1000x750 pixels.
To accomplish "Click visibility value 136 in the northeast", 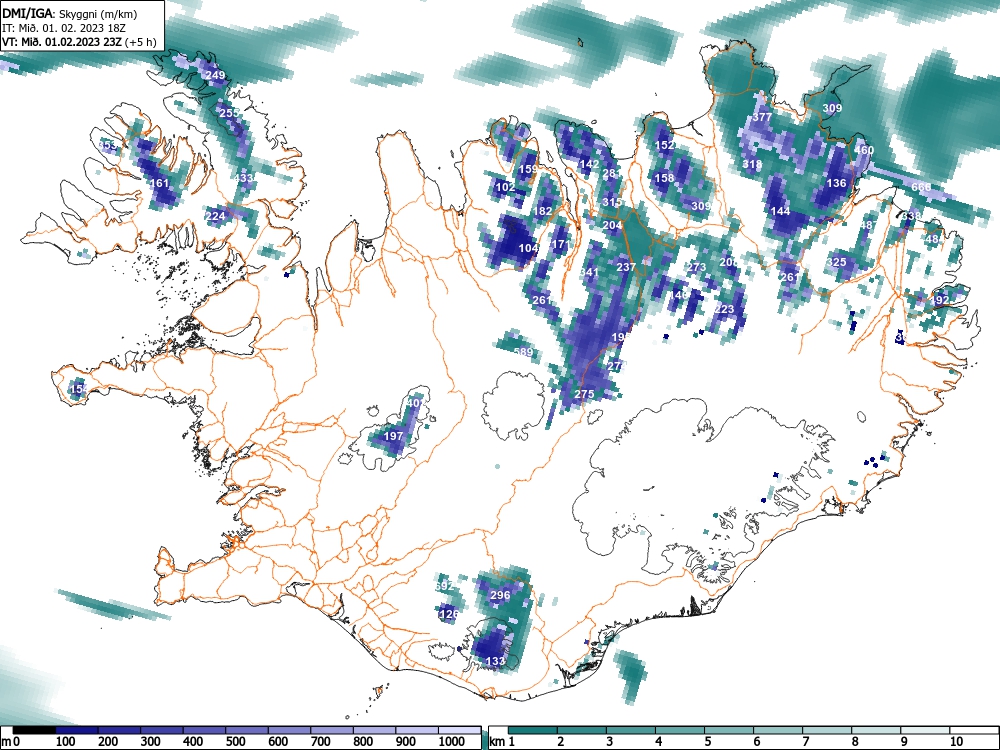I will [836, 183].
